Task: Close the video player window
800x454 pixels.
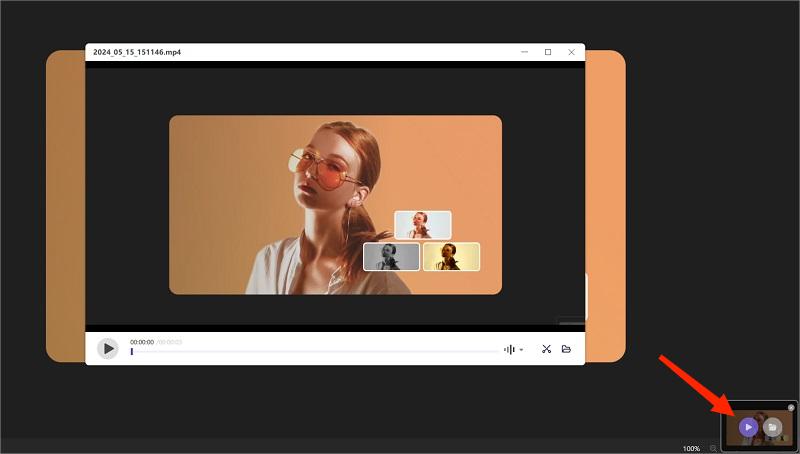Action: click(x=571, y=52)
